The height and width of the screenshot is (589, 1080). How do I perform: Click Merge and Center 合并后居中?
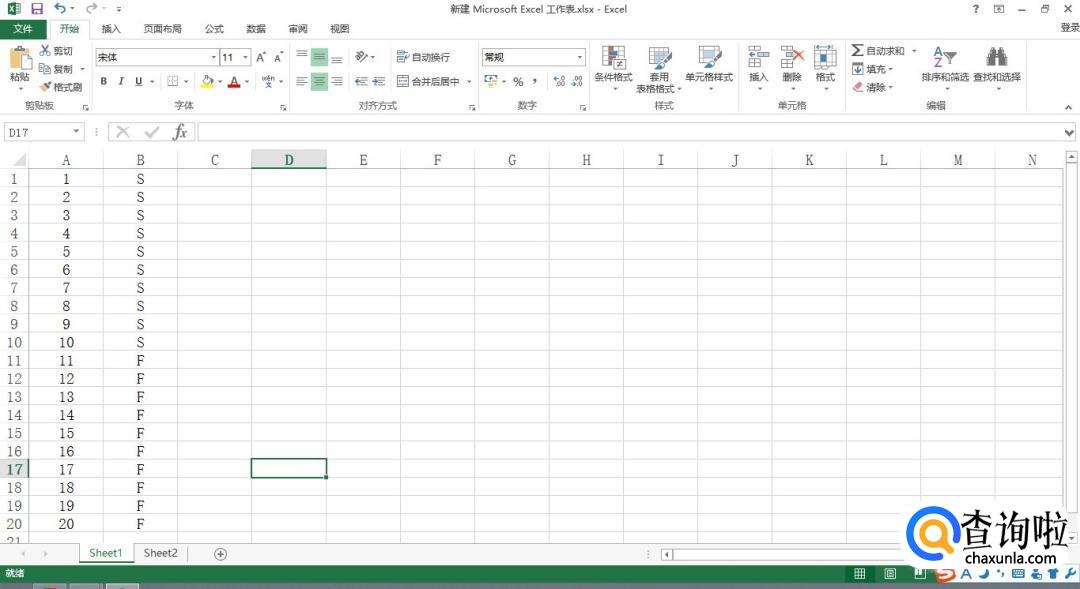pos(429,81)
